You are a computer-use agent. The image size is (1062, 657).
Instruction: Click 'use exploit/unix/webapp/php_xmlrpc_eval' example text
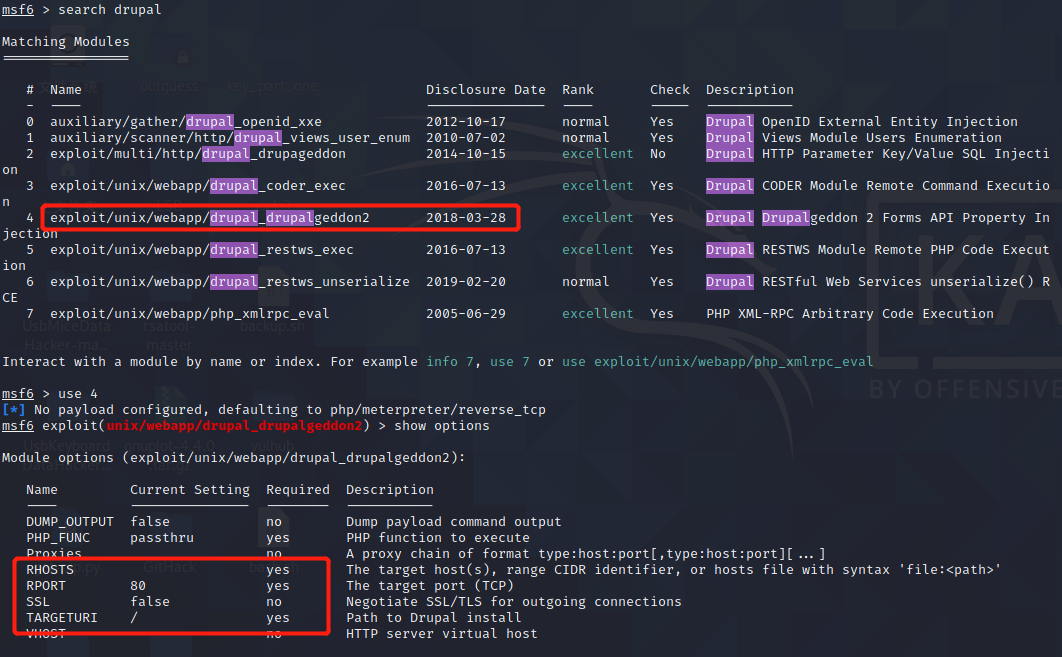718,362
